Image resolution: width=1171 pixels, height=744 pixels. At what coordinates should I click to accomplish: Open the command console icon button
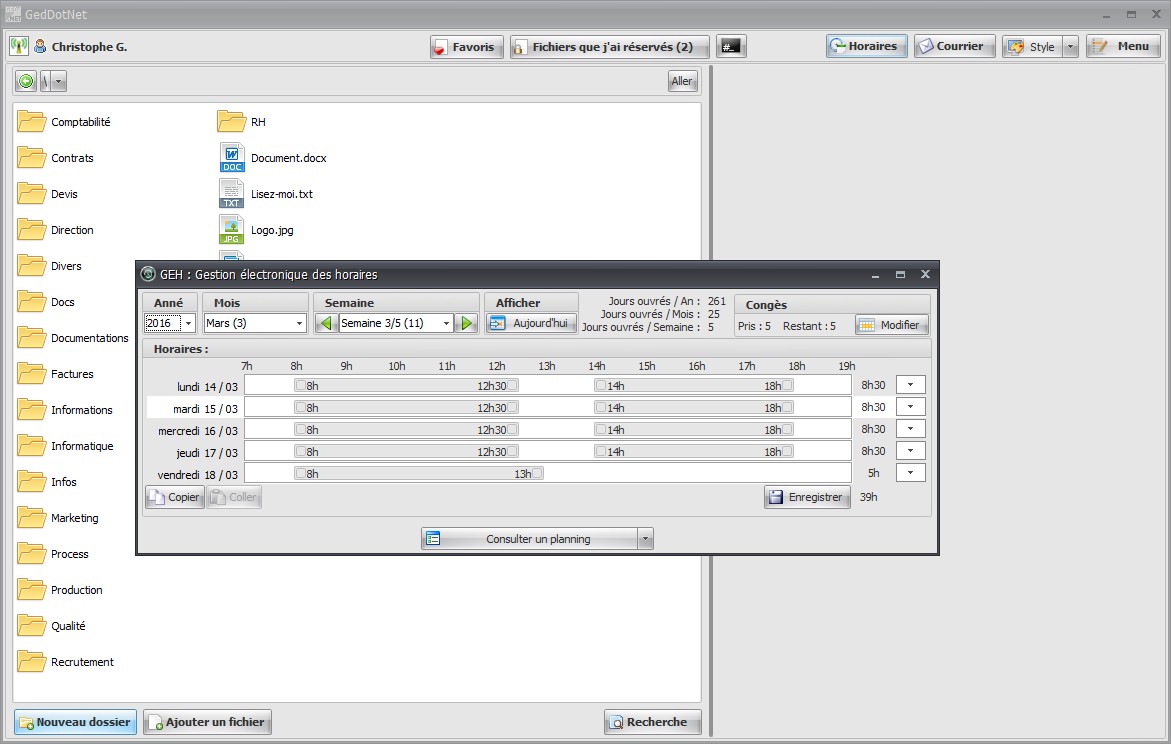point(730,46)
